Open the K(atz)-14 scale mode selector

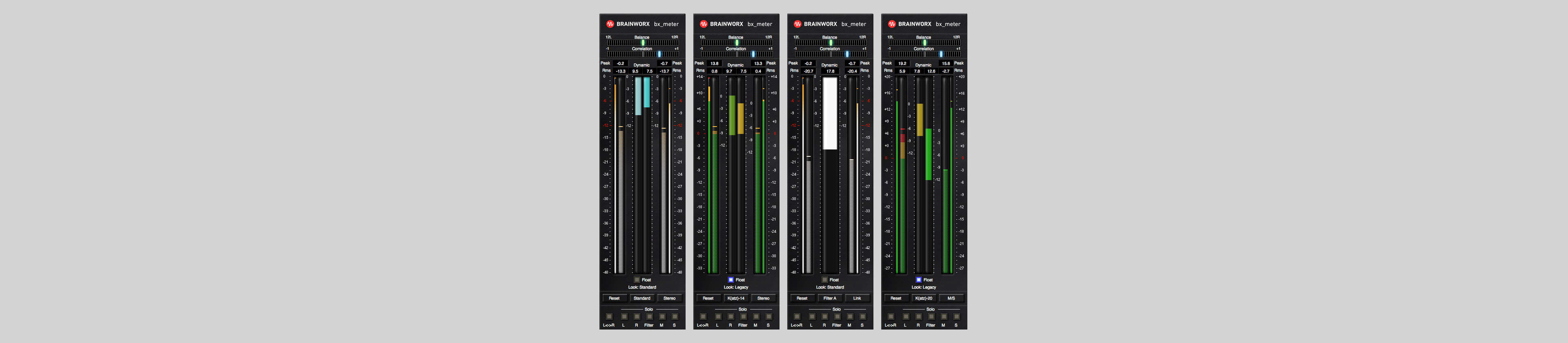pos(736,298)
